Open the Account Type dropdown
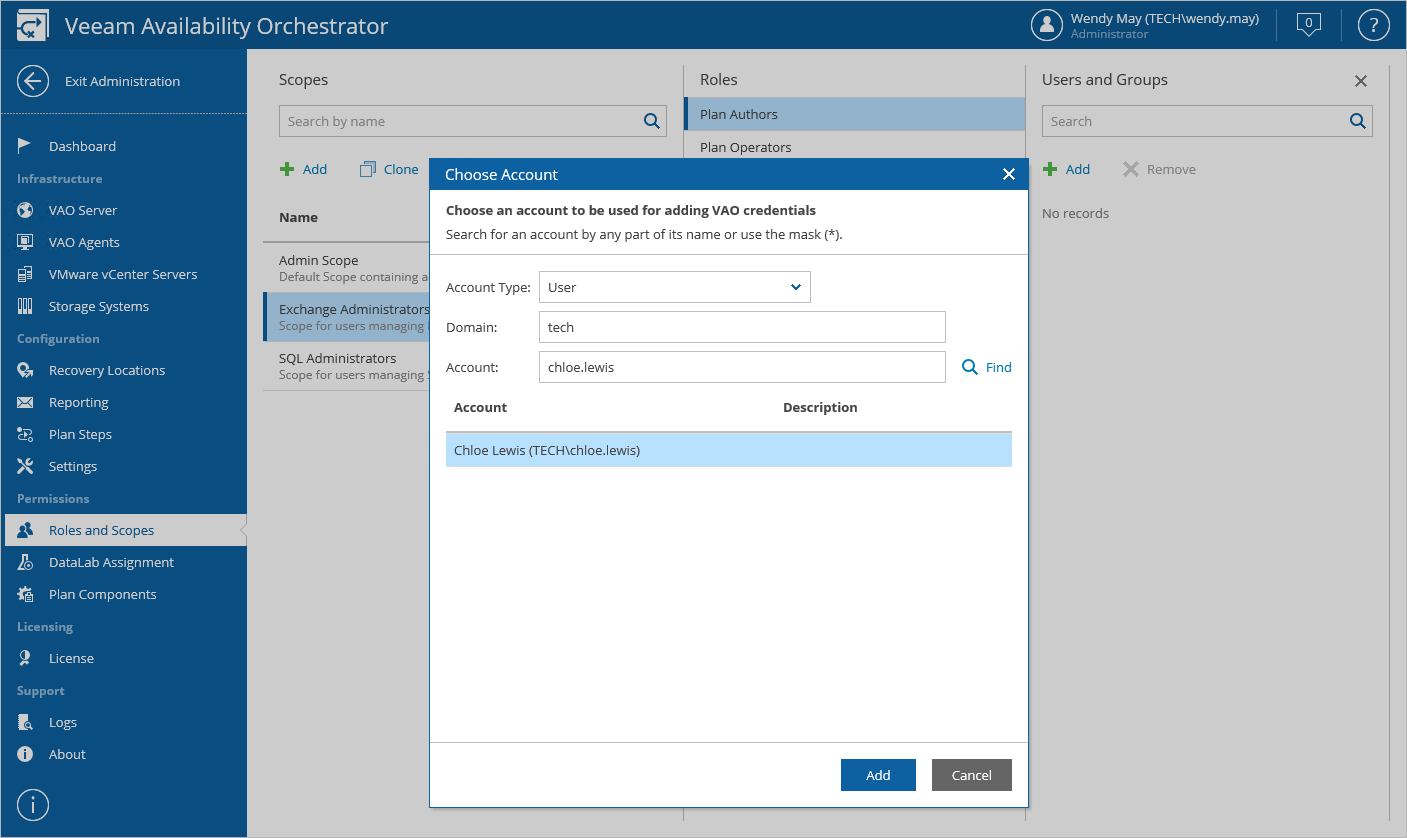The height and width of the screenshot is (838, 1407). coord(674,287)
